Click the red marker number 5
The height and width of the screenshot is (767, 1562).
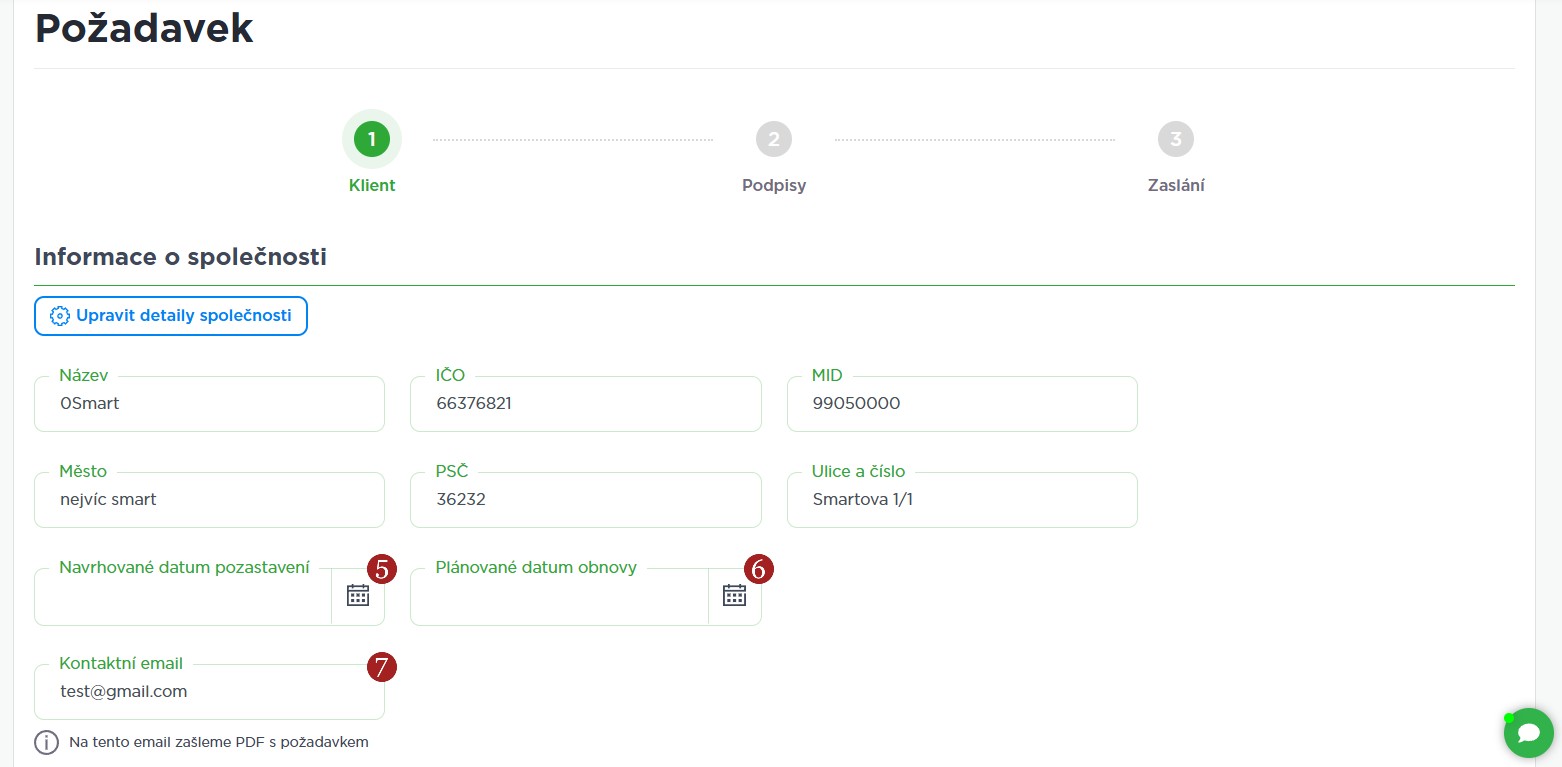coord(382,569)
